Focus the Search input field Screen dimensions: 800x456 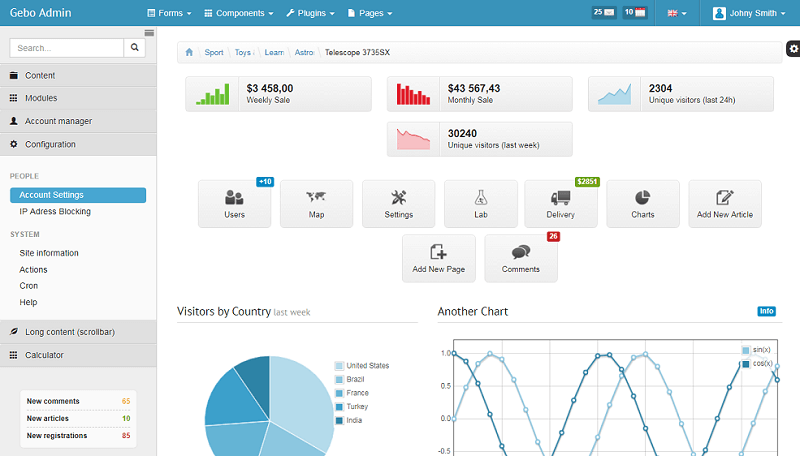[67, 47]
